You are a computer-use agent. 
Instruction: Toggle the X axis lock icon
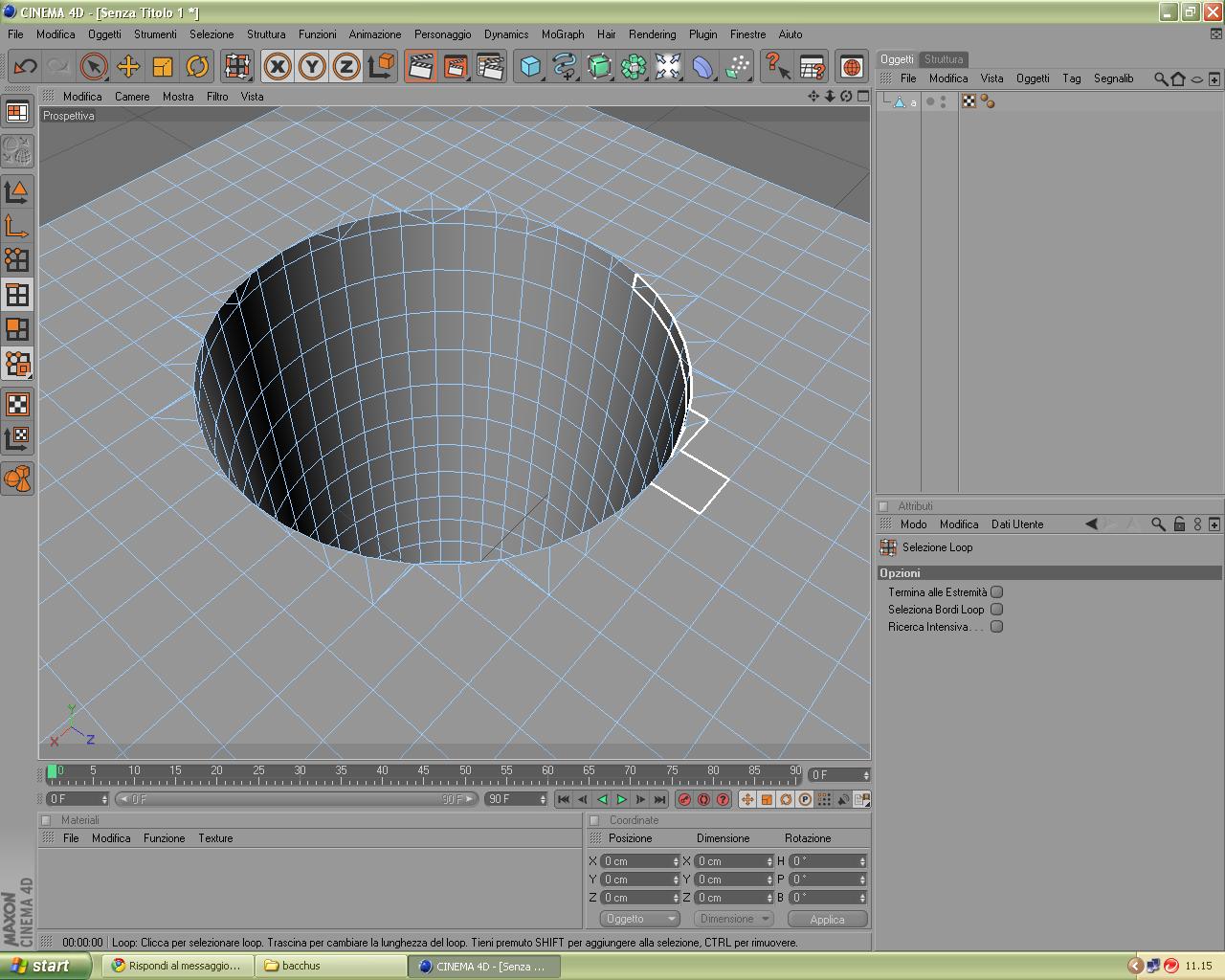(278, 66)
